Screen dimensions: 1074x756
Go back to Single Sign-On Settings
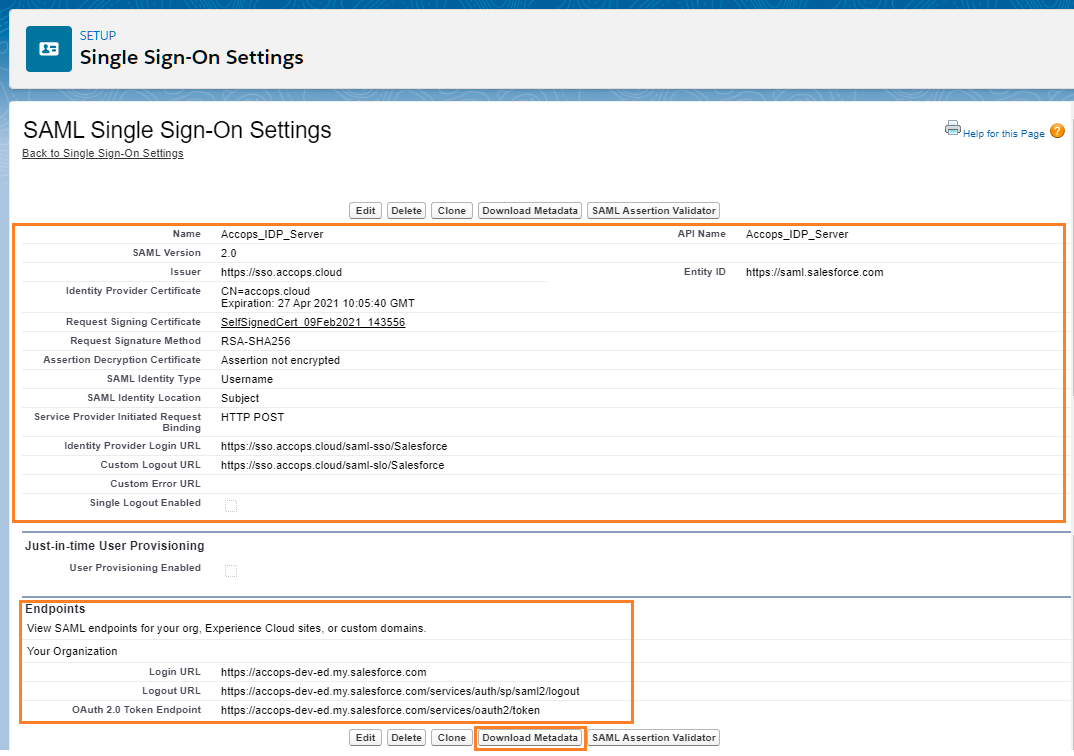(103, 154)
